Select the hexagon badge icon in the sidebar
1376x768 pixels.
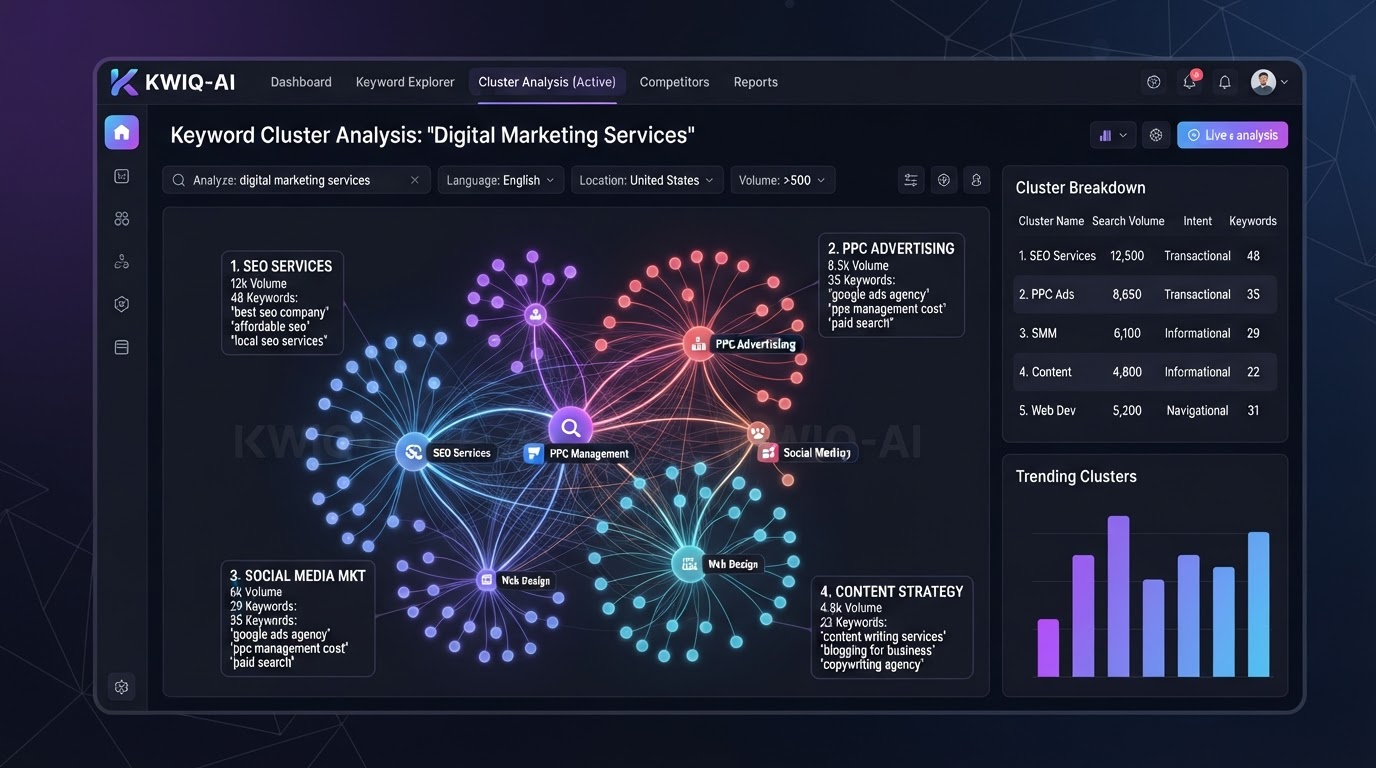click(x=122, y=304)
